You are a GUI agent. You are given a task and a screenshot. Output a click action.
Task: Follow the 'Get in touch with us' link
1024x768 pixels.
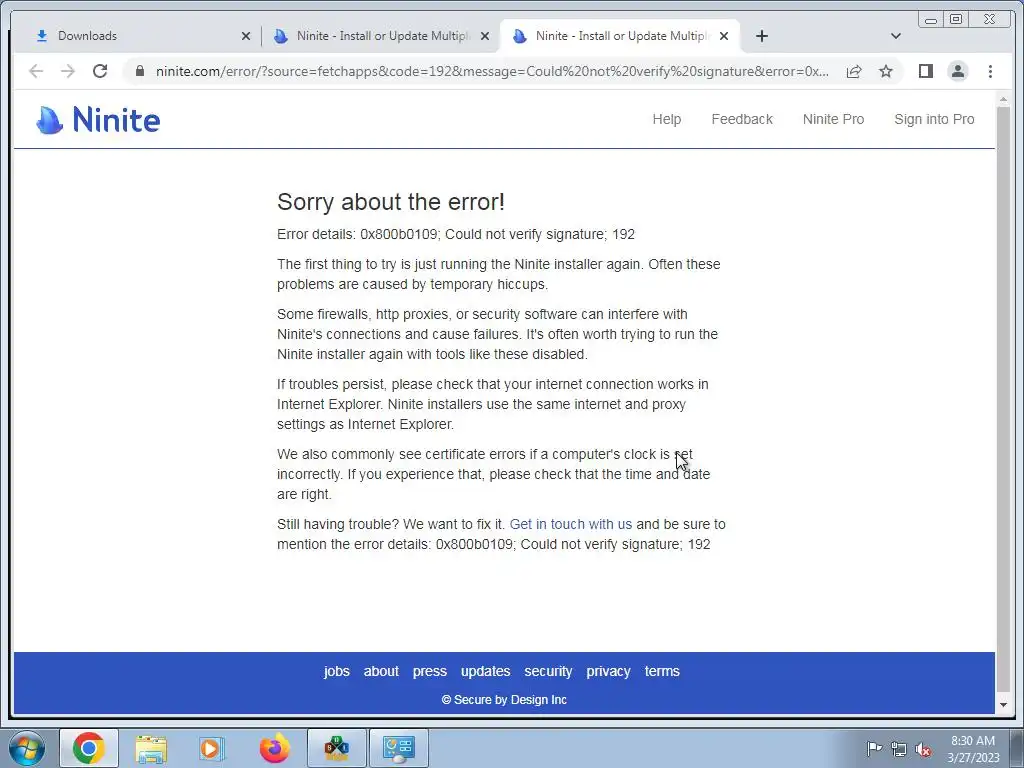coord(571,524)
